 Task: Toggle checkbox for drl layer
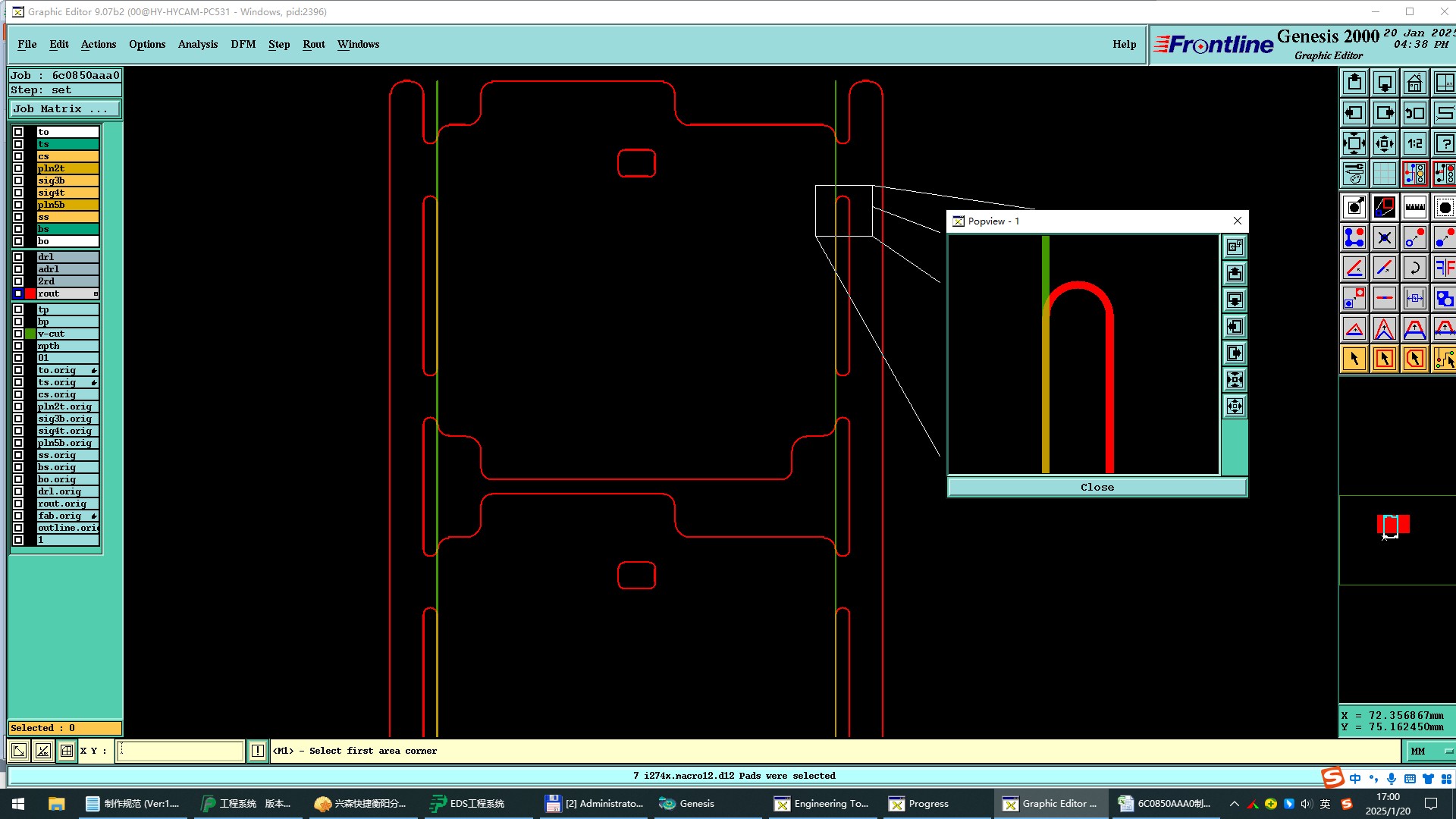(x=18, y=257)
